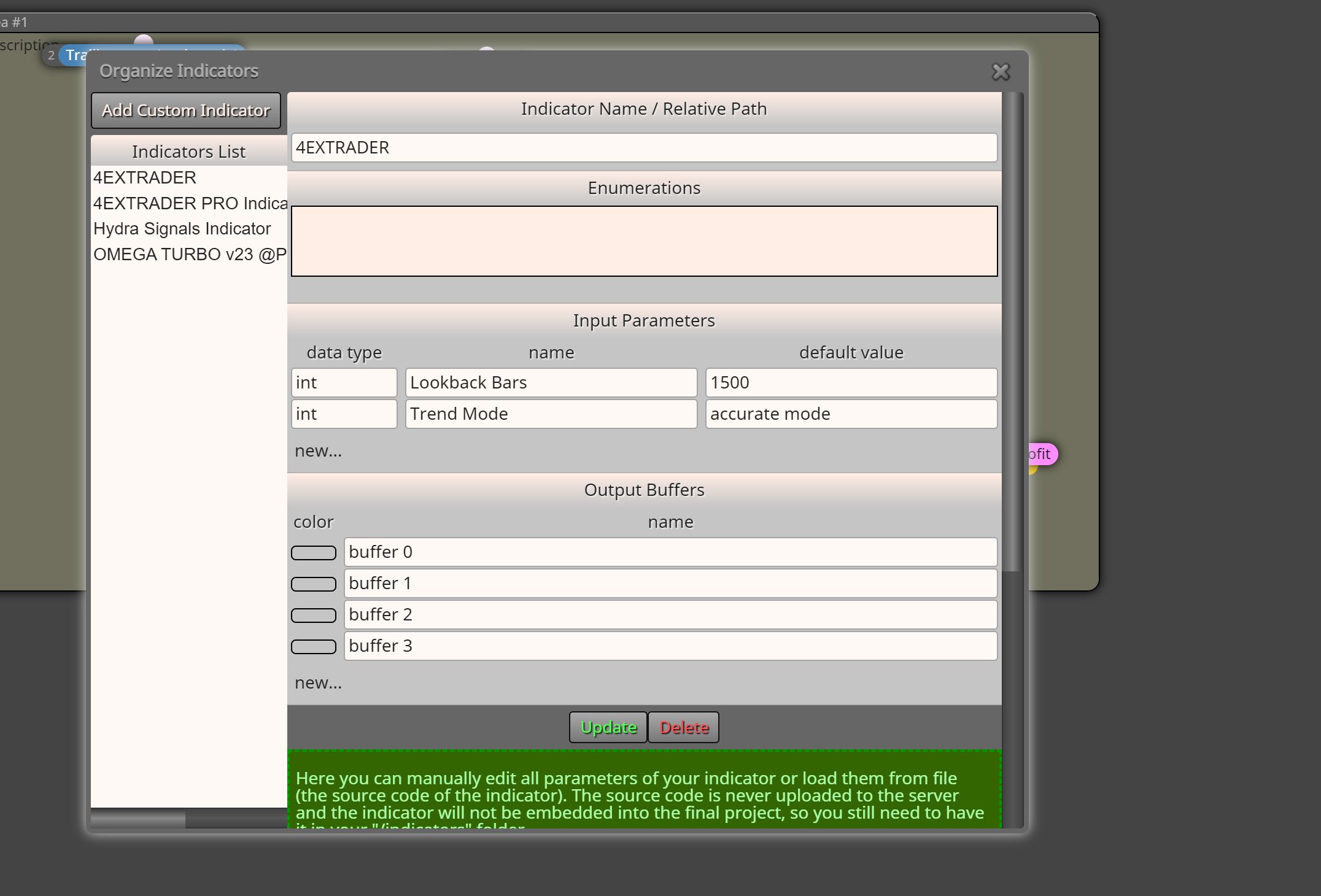This screenshot has height=896, width=1321.
Task: Edit the default value field containing 1500
Action: point(851,383)
